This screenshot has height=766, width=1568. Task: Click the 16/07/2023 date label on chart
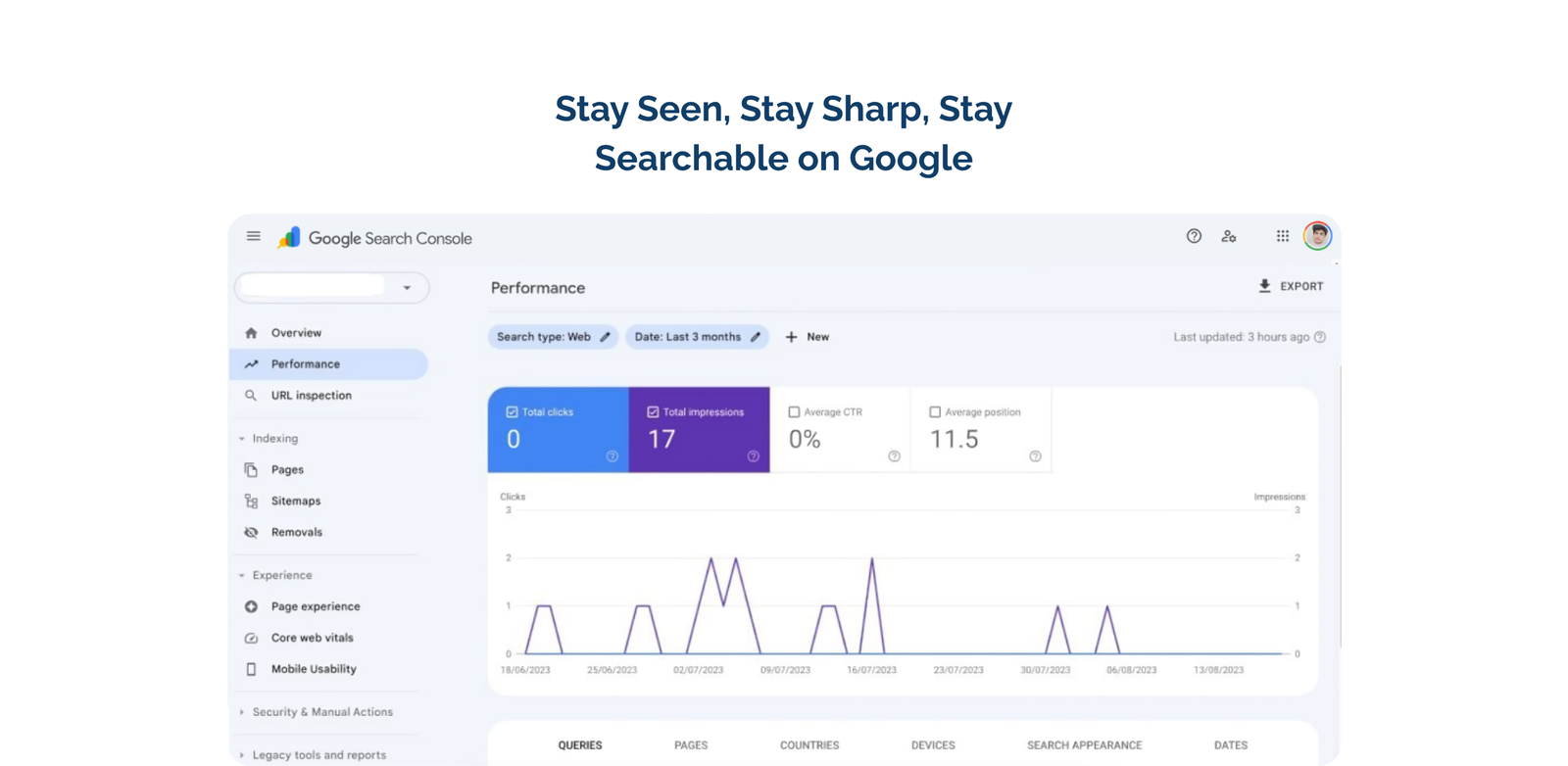871,671
